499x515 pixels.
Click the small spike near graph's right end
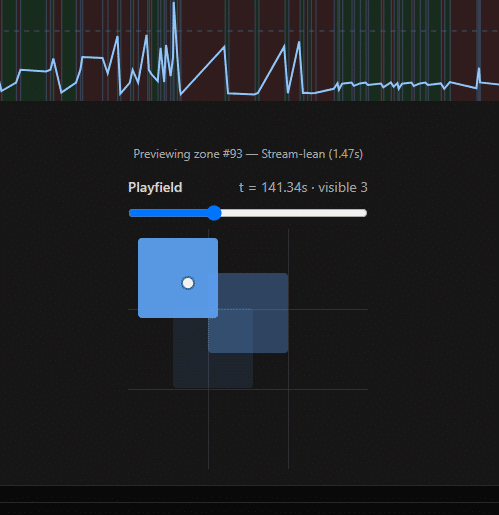click(x=479, y=70)
